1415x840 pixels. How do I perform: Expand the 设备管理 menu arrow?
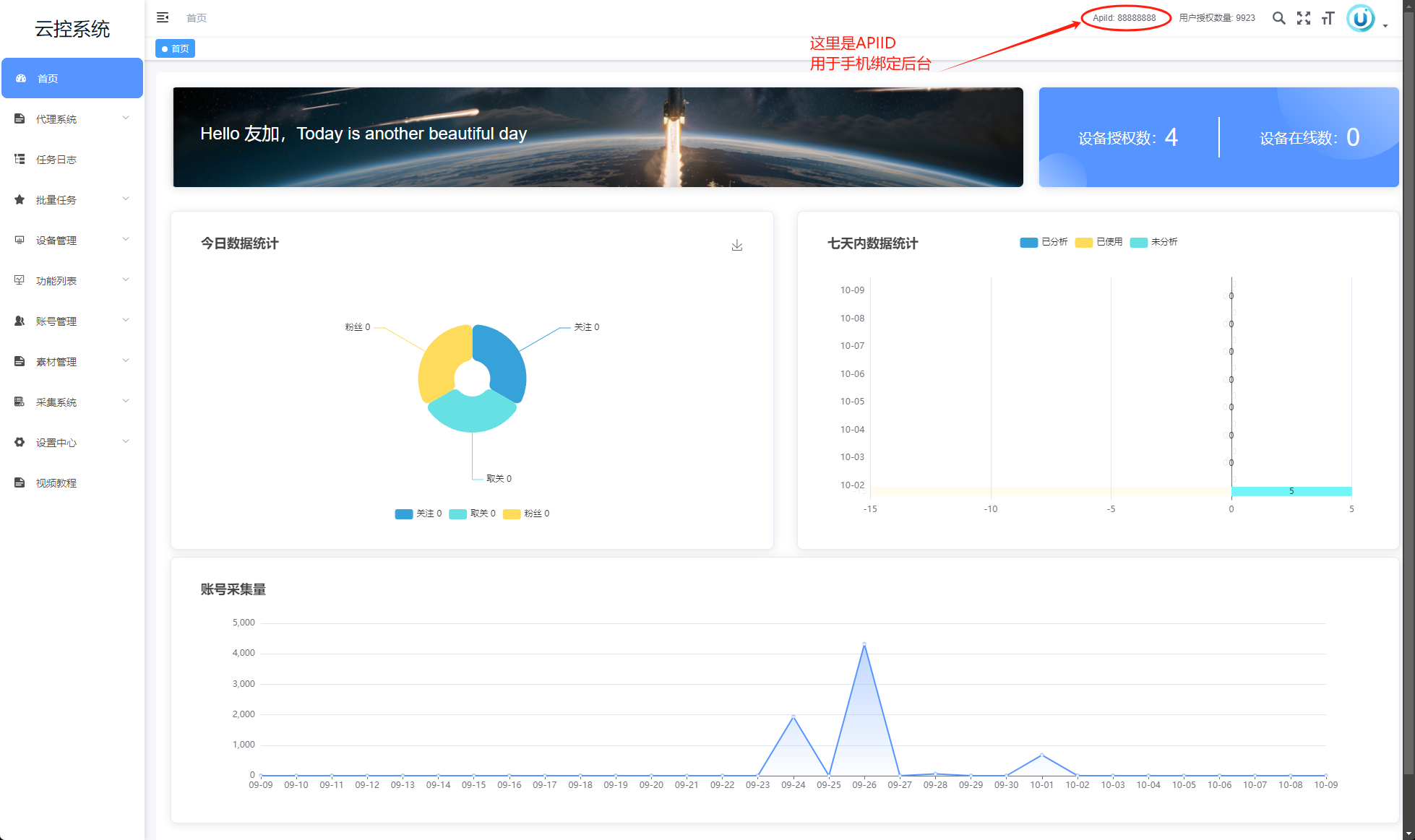tap(126, 240)
